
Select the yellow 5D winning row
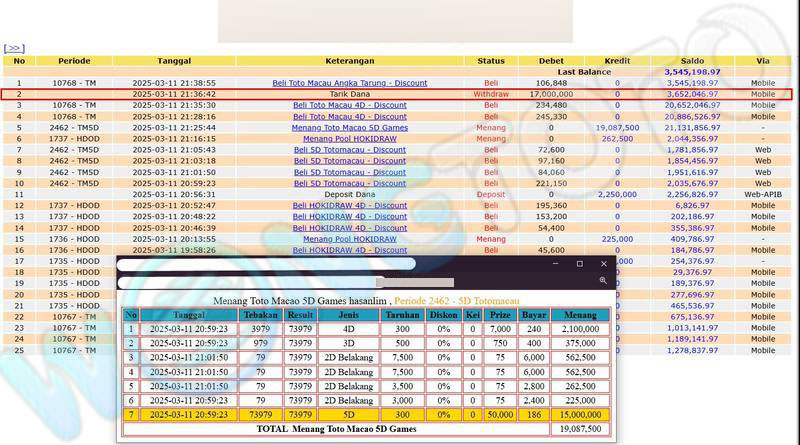point(365,414)
